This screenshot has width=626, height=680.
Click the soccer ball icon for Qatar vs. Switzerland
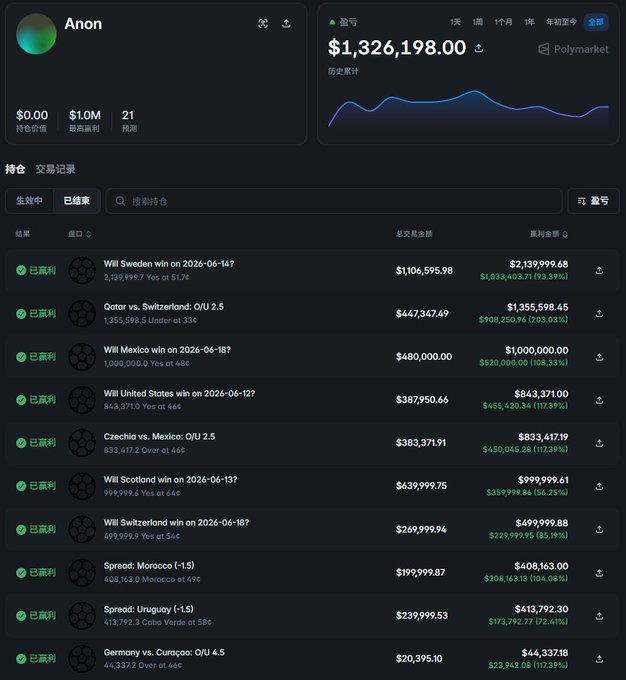tap(82, 314)
